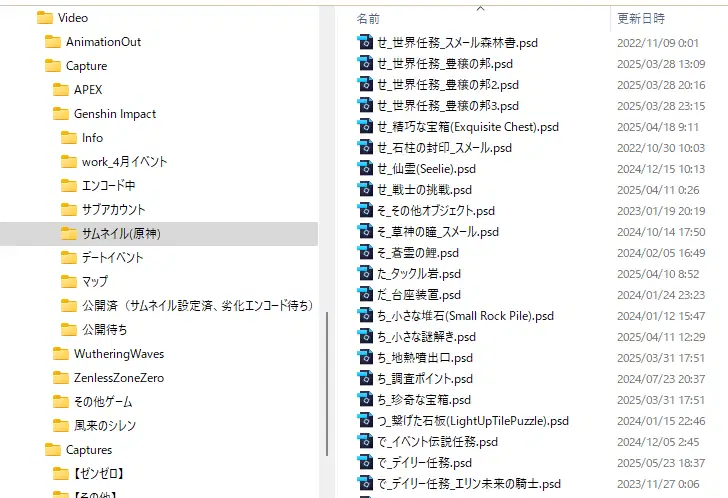Select file ち_小さな堆石(Small Rock Pile).psd
The width and height of the screenshot is (728, 498).
pyautogui.click(x=466, y=316)
